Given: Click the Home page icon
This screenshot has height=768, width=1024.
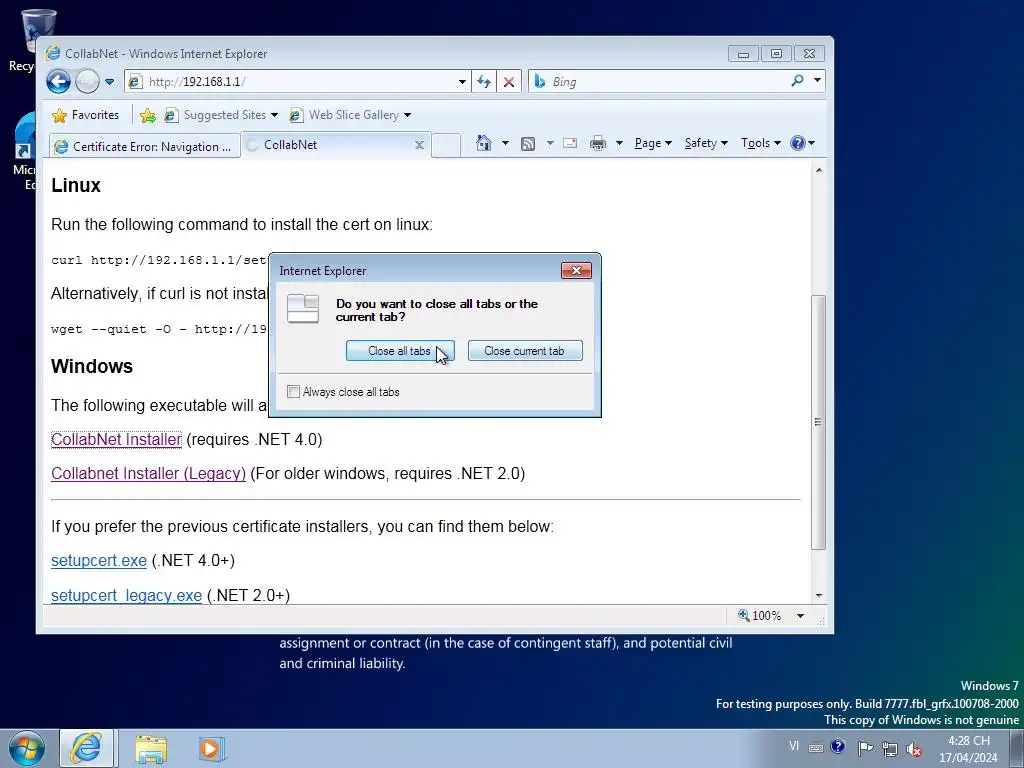Looking at the screenshot, I should pos(483,143).
